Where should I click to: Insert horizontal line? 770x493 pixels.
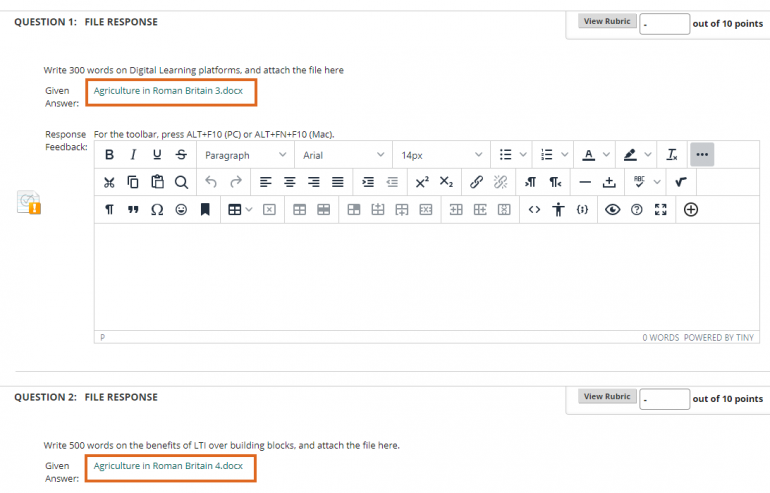click(x=585, y=183)
